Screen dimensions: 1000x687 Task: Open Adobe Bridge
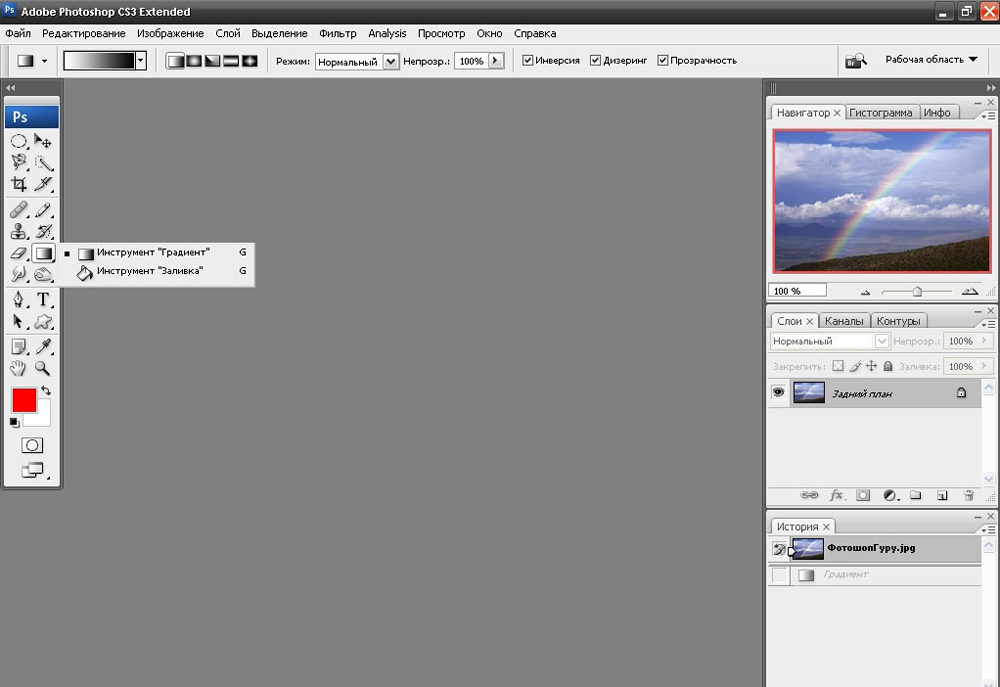856,61
